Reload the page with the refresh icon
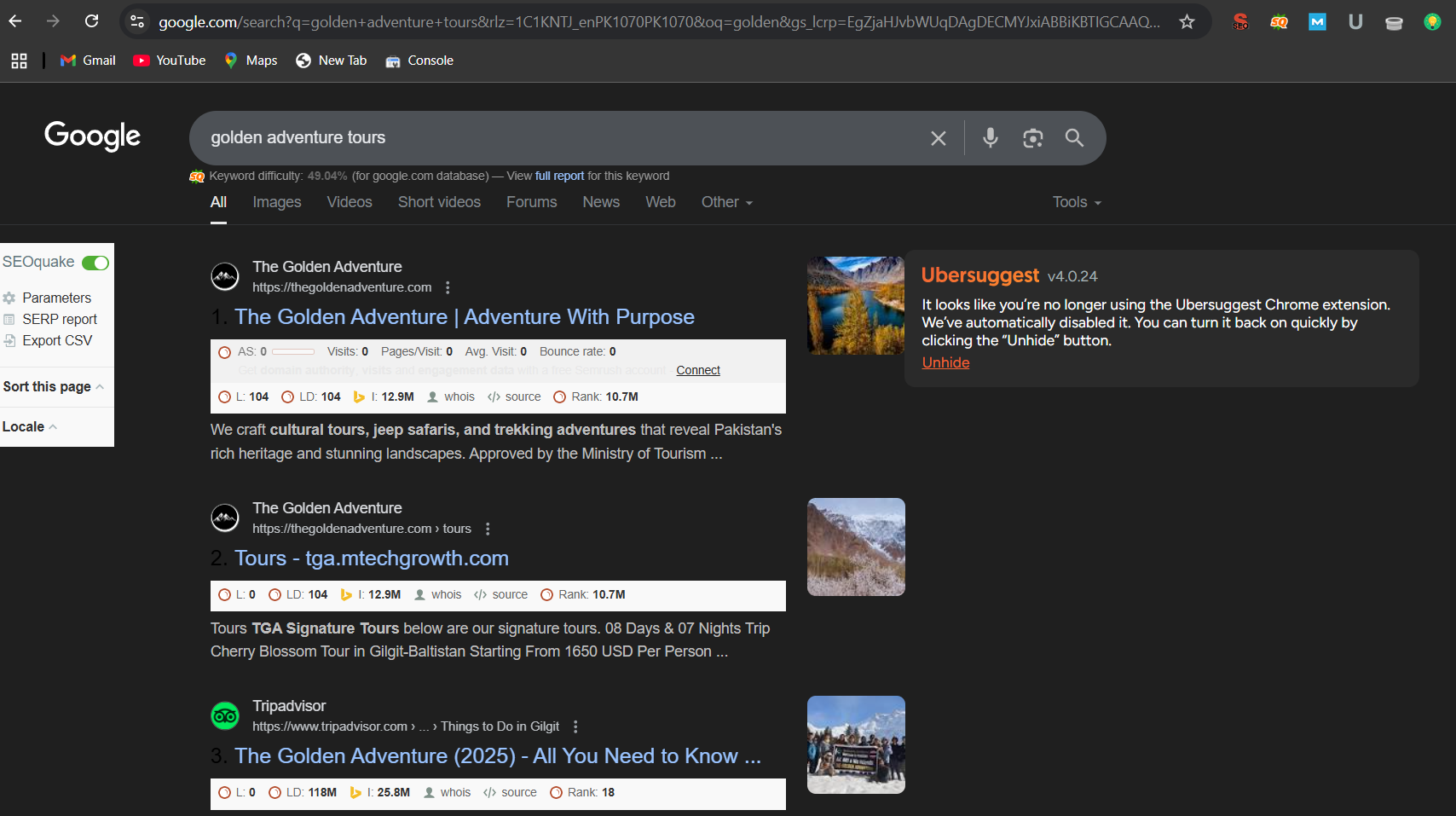Viewport: 1456px width, 816px height. 92,21
